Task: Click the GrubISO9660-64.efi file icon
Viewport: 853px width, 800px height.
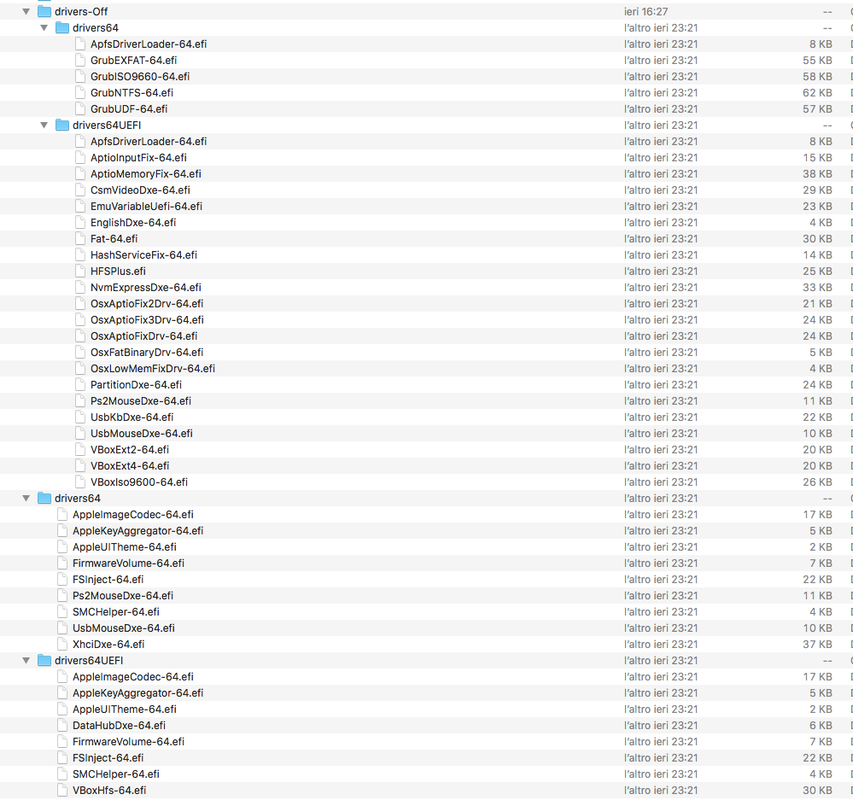Action: coord(81,77)
